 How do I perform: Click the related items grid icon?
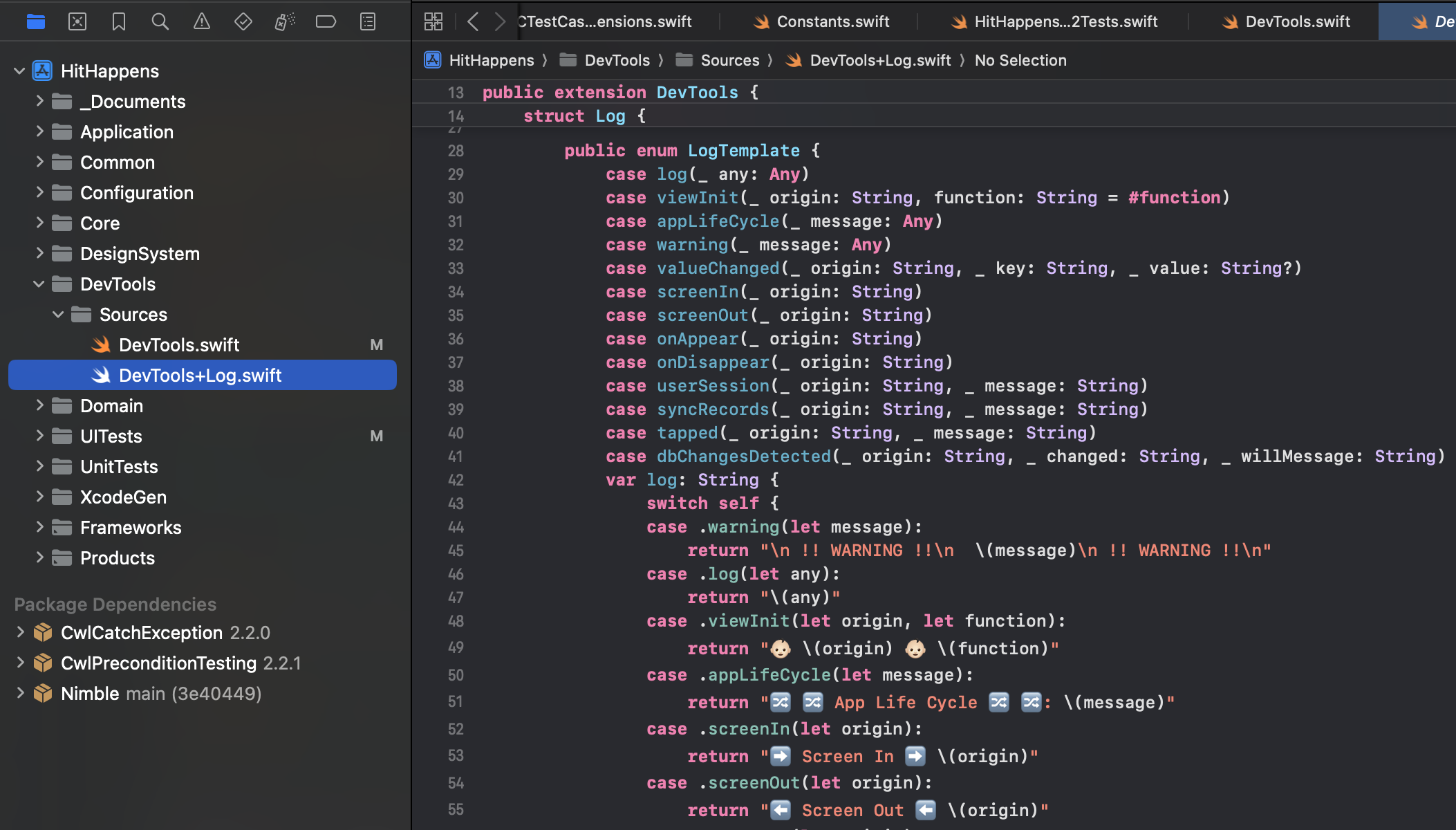point(433,21)
